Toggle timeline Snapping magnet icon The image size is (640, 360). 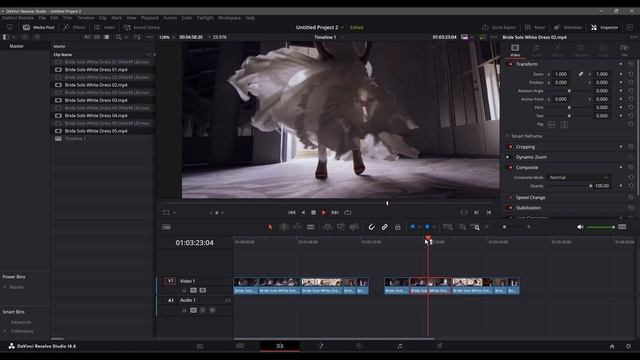[371, 227]
